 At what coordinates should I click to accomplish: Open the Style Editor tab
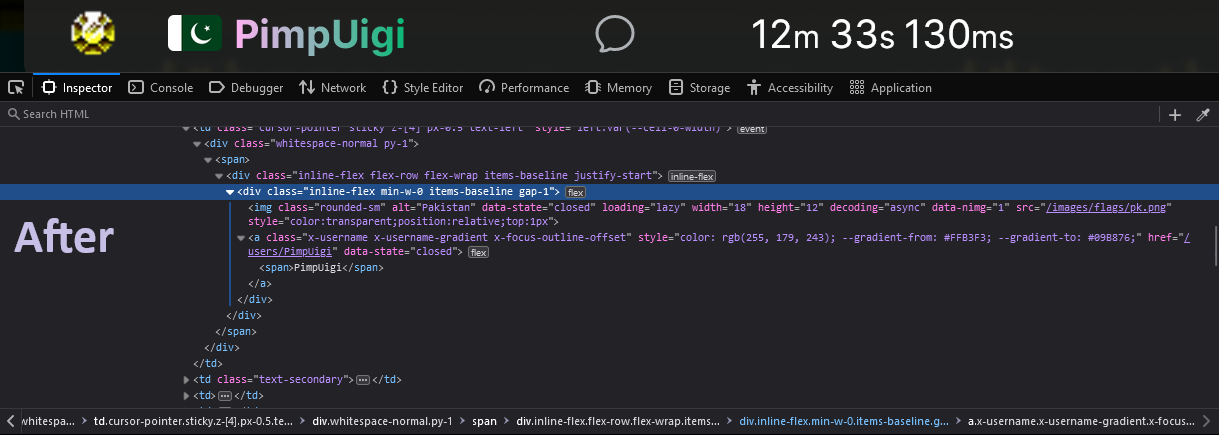pyautogui.click(x=423, y=88)
